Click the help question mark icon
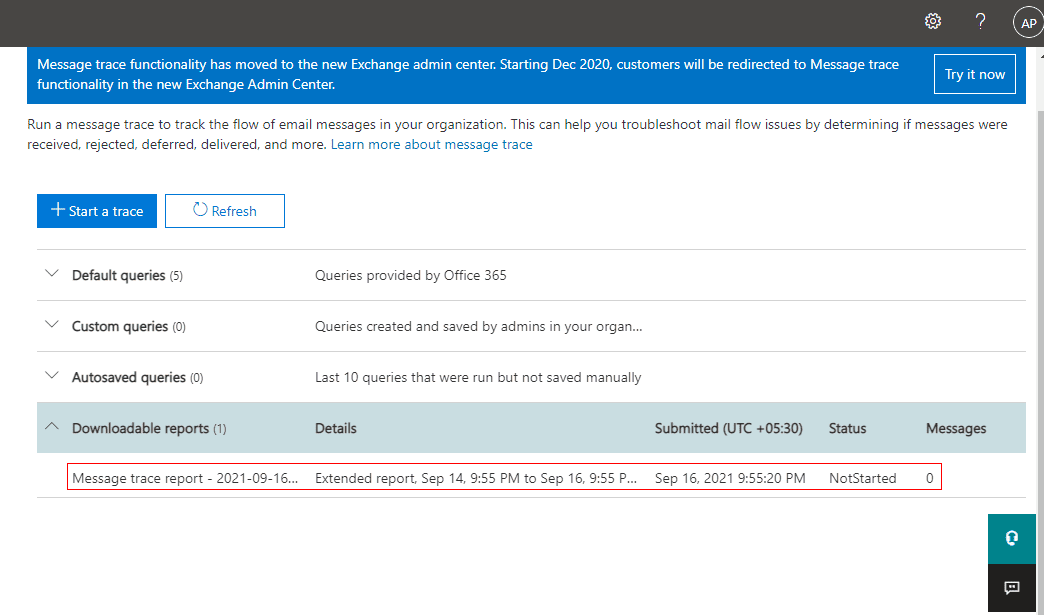1044x615 pixels. pyautogui.click(x=981, y=22)
